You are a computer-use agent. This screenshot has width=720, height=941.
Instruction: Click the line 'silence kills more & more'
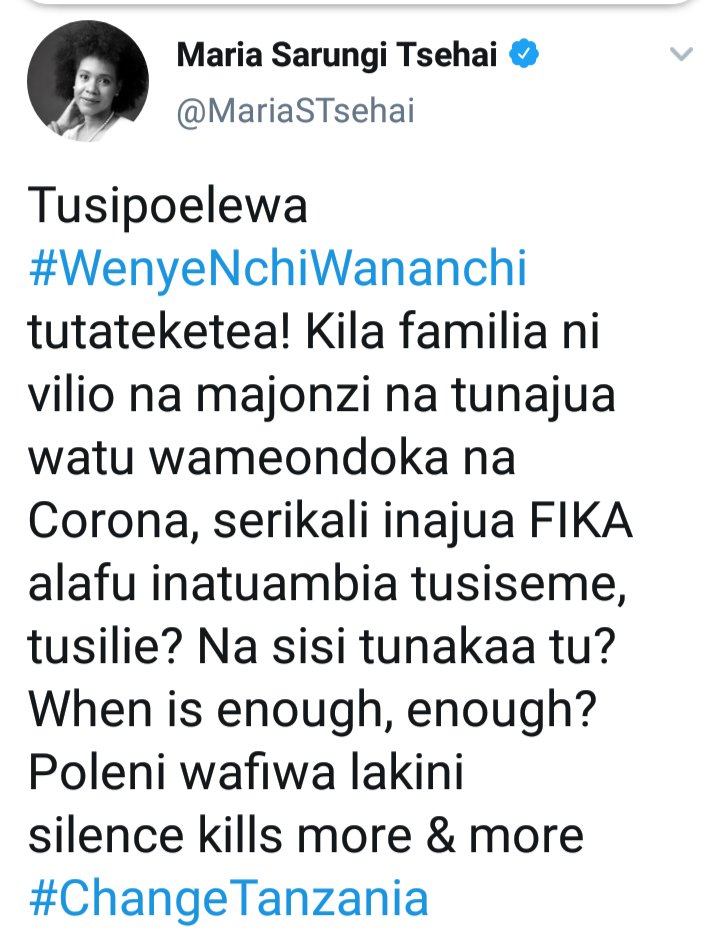pyautogui.click(x=306, y=835)
